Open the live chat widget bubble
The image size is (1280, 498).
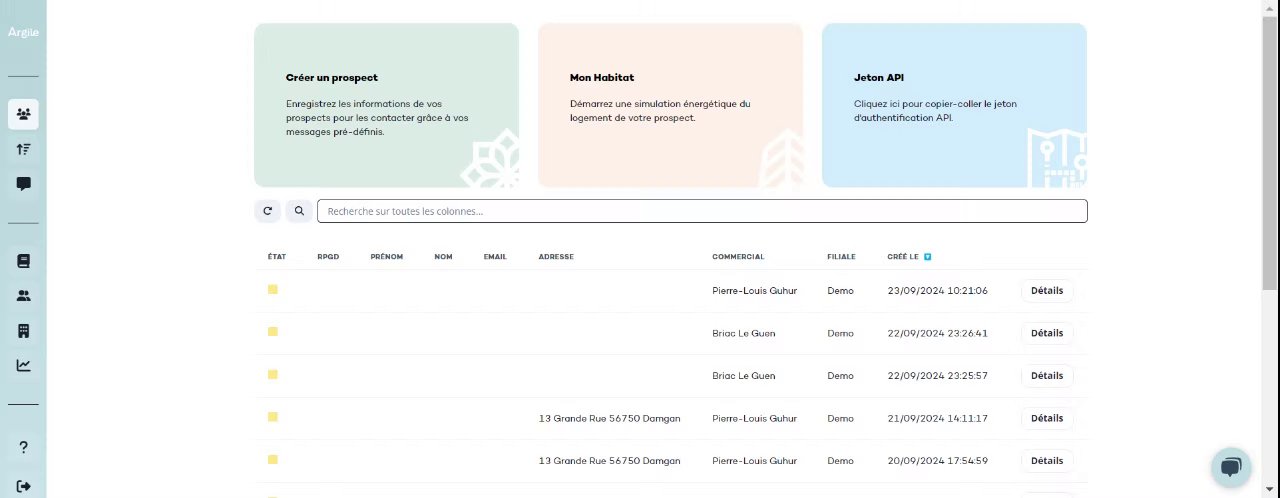coord(1231,467)
